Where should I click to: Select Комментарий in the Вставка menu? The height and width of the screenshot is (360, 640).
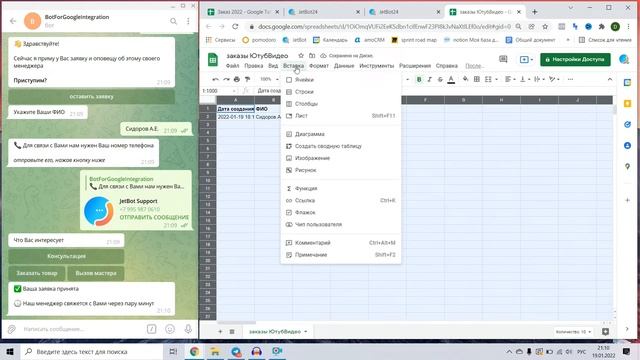coord(341,242)
